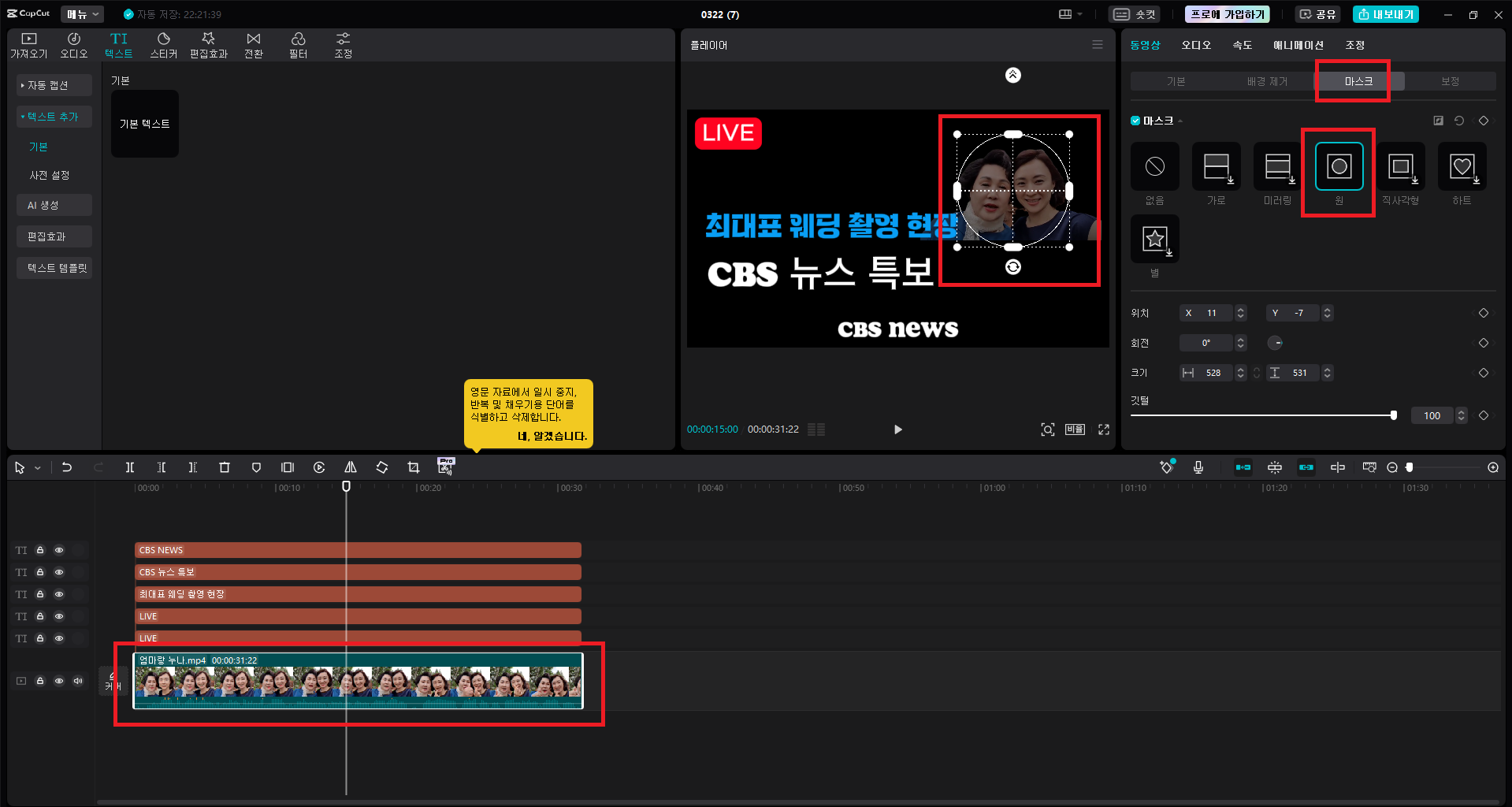The height and width of the screenshot is (807, 1512).
Task: Click the invert mask icon
Action: (1438, 121)
